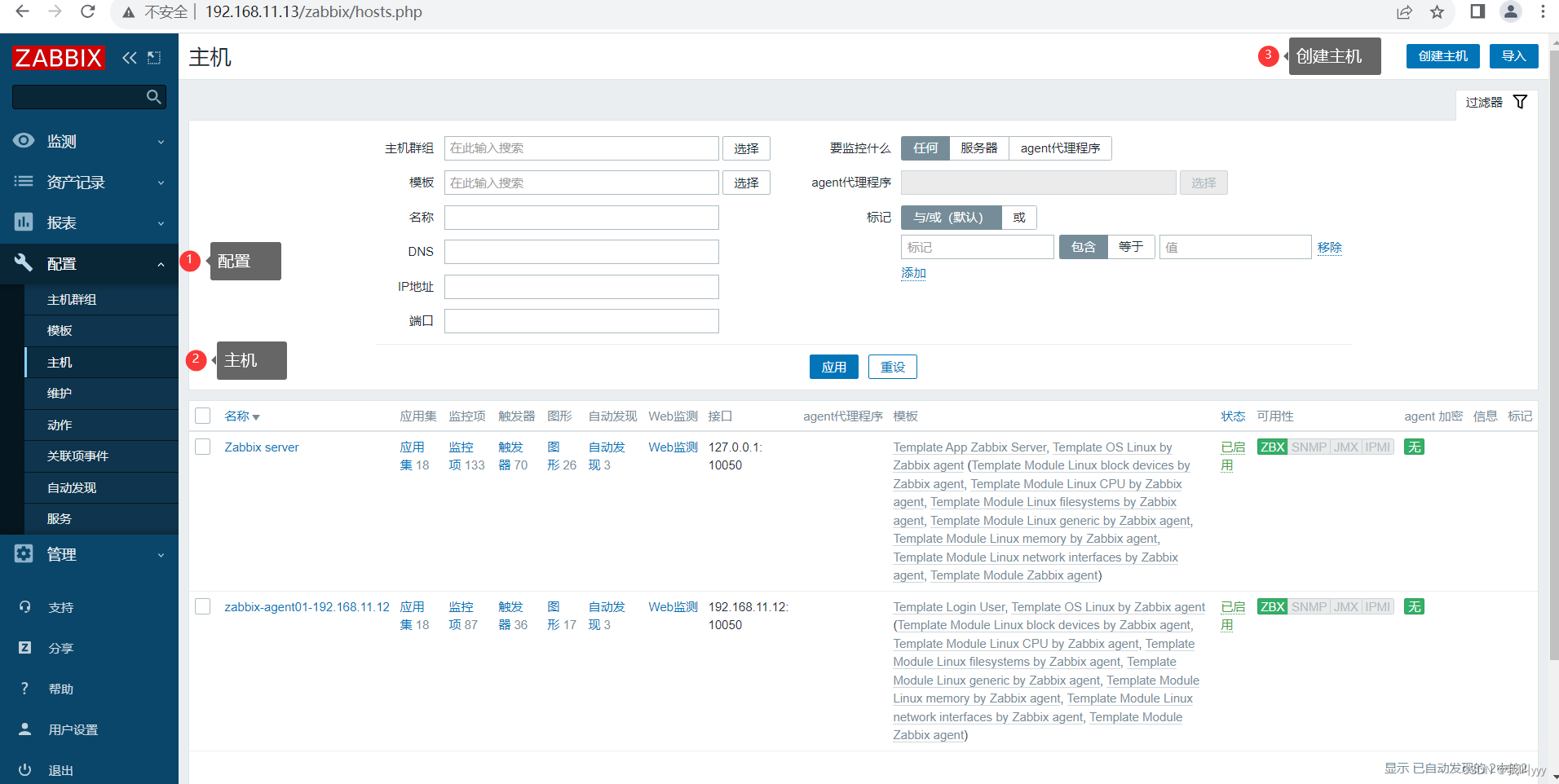Reload the page via browser refresh icon
Image resolution: width=1559 pixels, height=784 pixels.
[x=88, y=12]
